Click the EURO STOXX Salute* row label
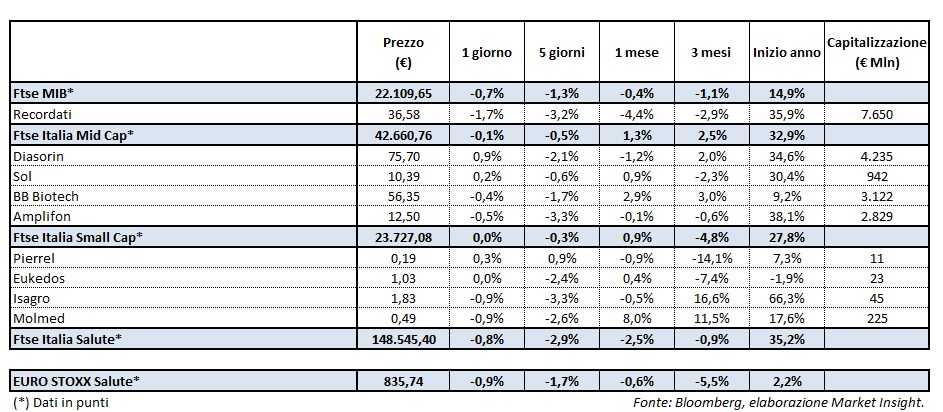This screenshot has width=943, height=412. point(76,379)
